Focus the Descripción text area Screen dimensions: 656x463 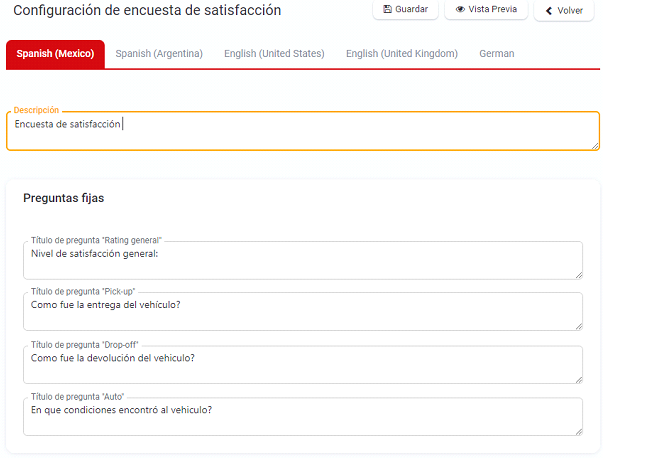(300, 131)
